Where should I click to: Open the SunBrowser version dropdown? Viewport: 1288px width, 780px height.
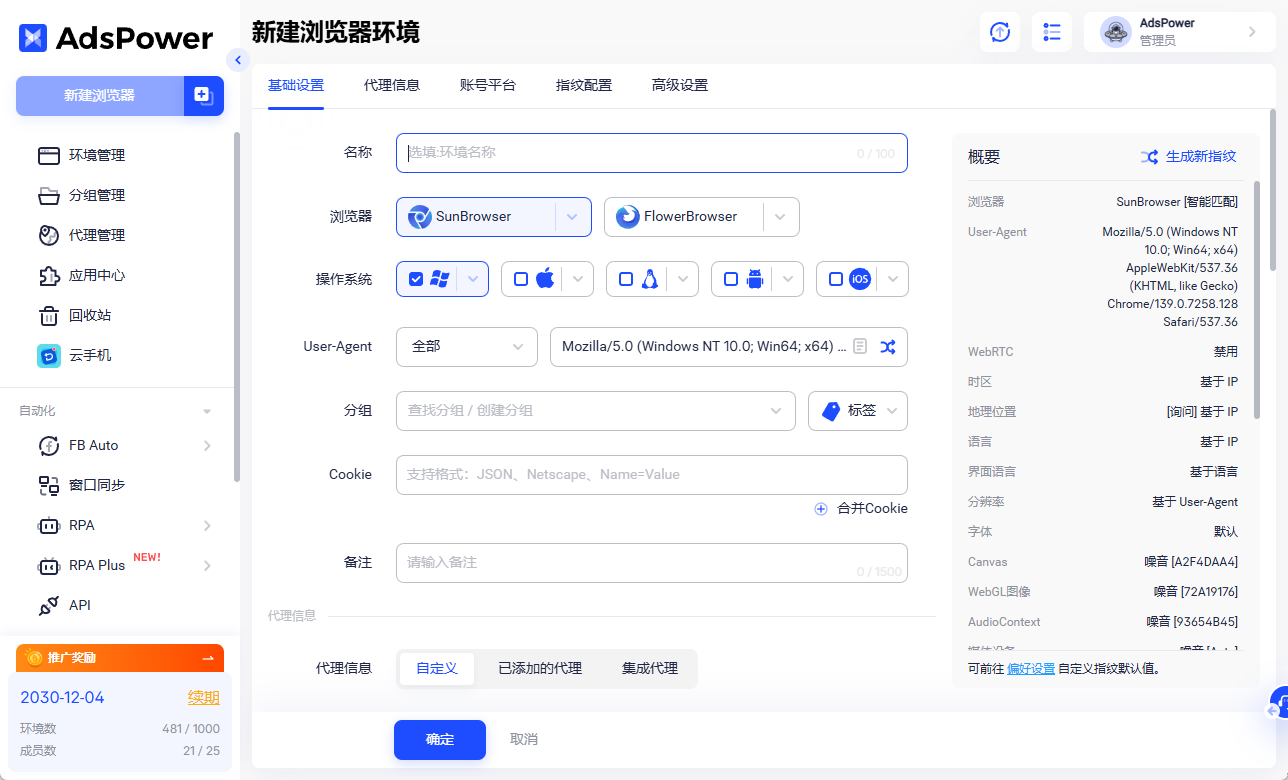pos(572,217)
